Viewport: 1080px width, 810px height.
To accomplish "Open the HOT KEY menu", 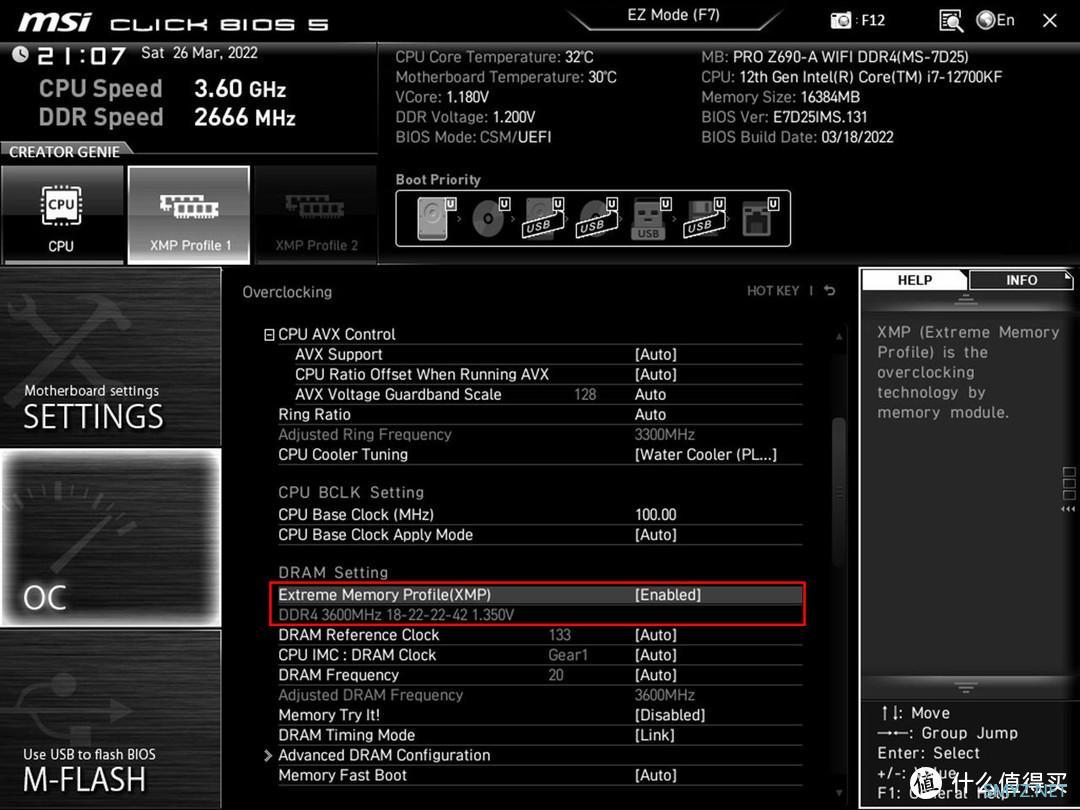I will 773,291.
